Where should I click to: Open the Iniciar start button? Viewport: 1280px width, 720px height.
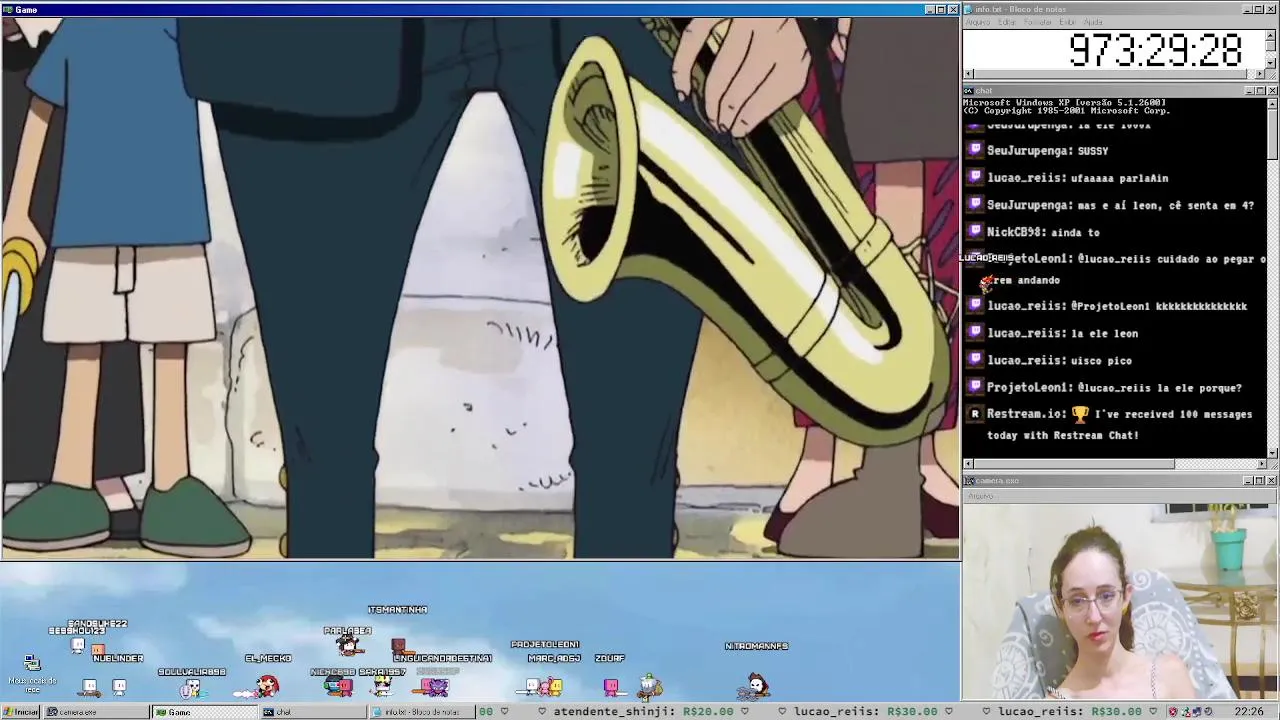tap(21, 712)
